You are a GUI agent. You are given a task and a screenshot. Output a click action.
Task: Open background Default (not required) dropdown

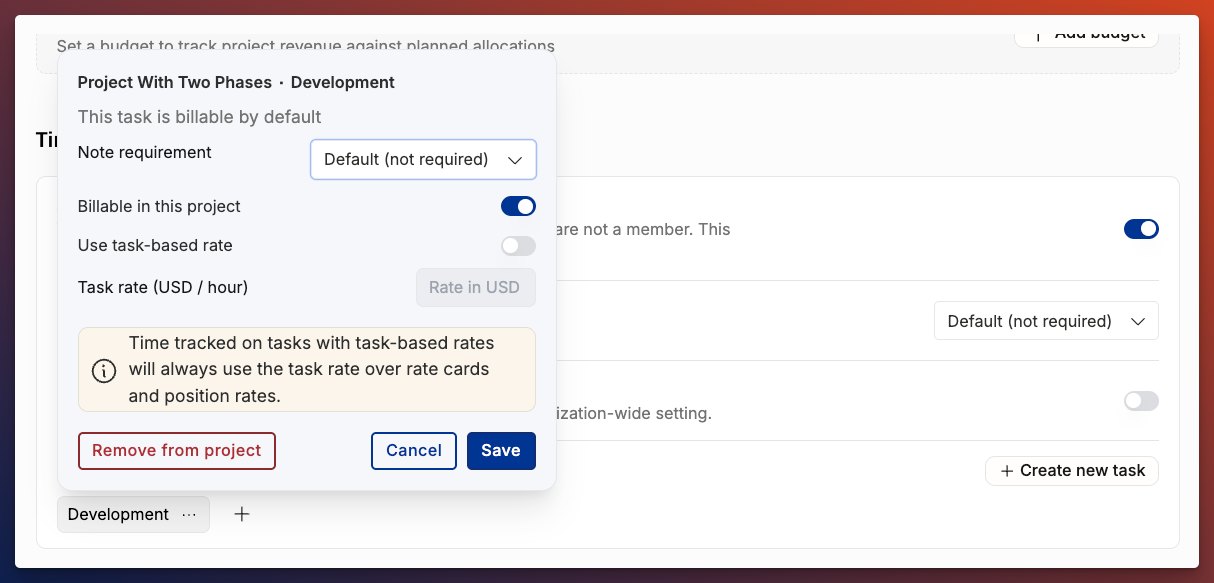(1046, 321)
